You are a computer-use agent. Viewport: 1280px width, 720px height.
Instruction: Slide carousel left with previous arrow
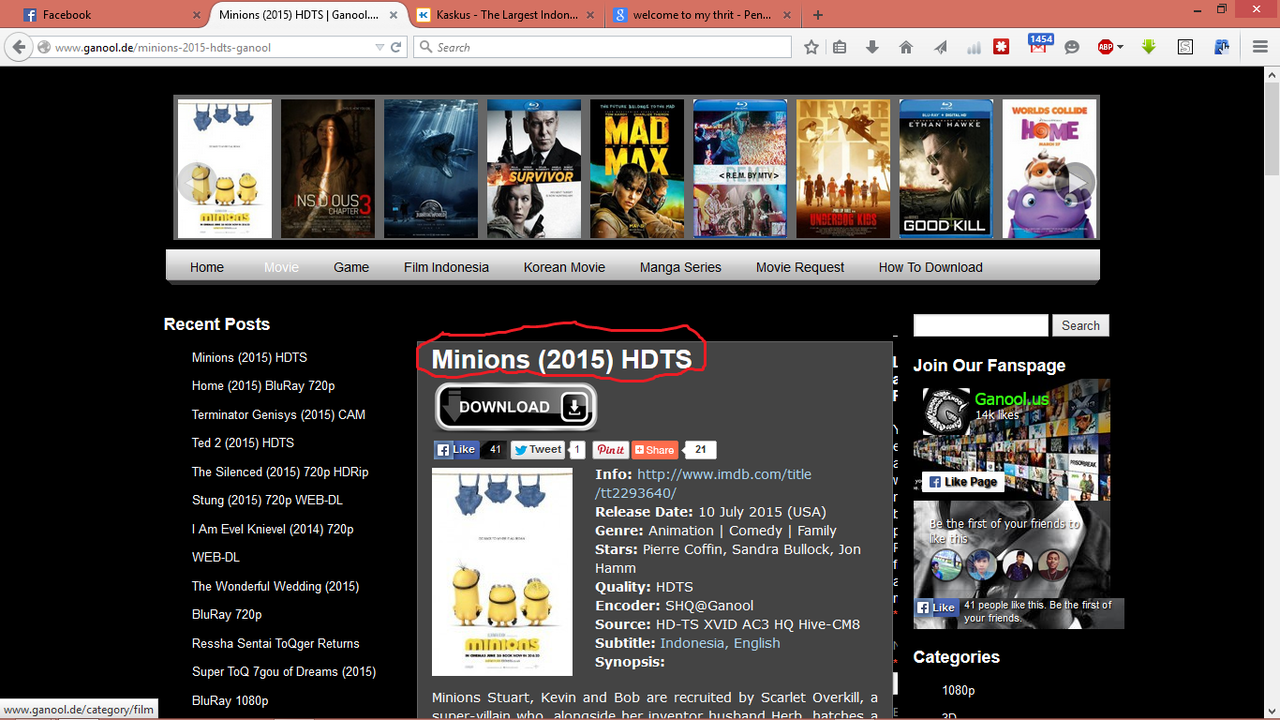pyautogui.click(x=196, y=182)
